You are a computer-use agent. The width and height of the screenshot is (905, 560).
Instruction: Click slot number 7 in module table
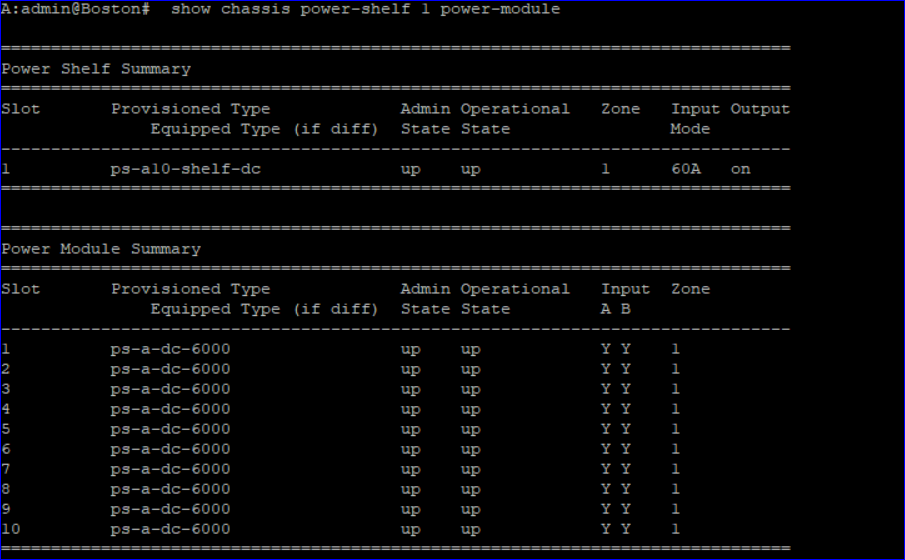[6, 469]
